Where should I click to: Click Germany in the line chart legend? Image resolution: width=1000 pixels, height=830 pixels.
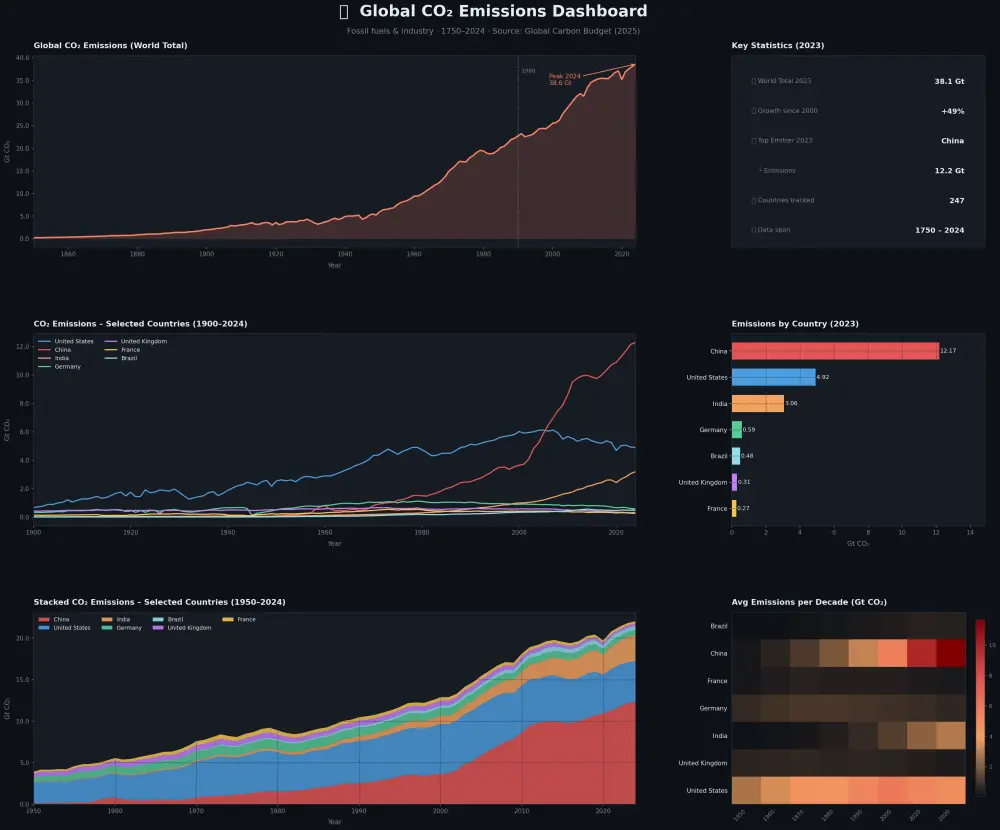pos(67,366)
